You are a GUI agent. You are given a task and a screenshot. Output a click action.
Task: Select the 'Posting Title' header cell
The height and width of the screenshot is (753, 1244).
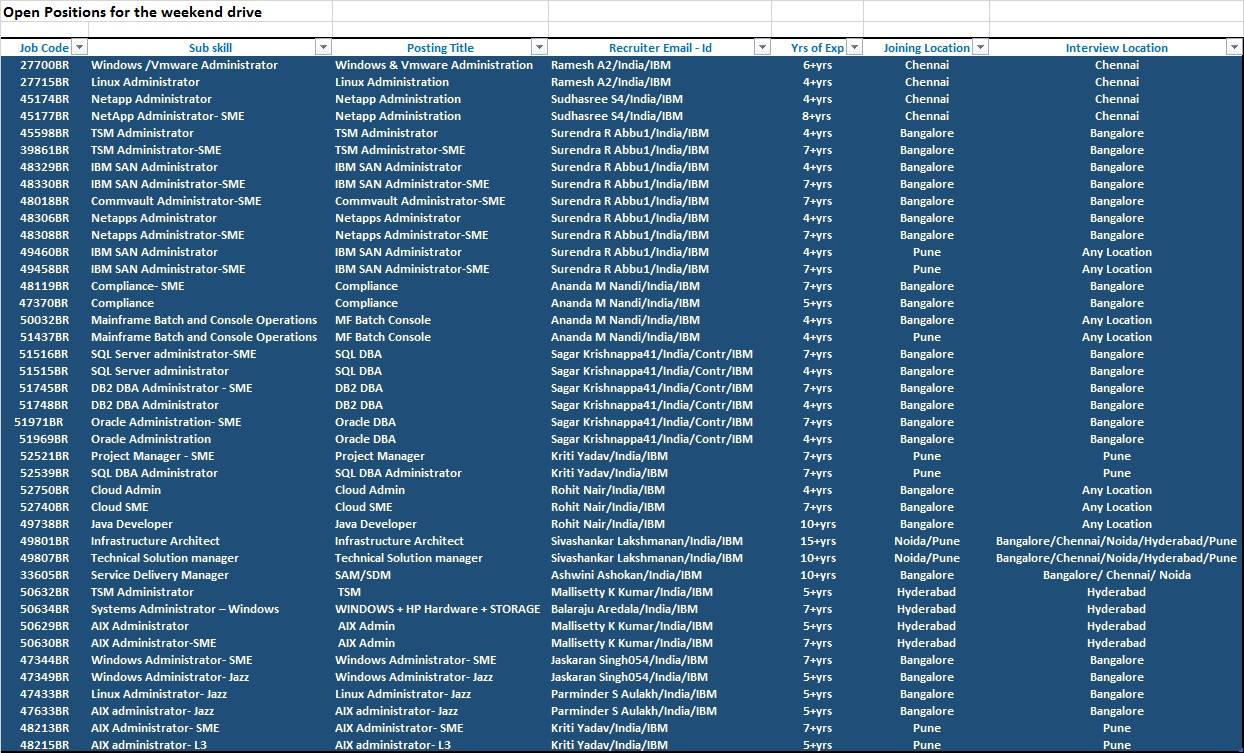point(440,47)
